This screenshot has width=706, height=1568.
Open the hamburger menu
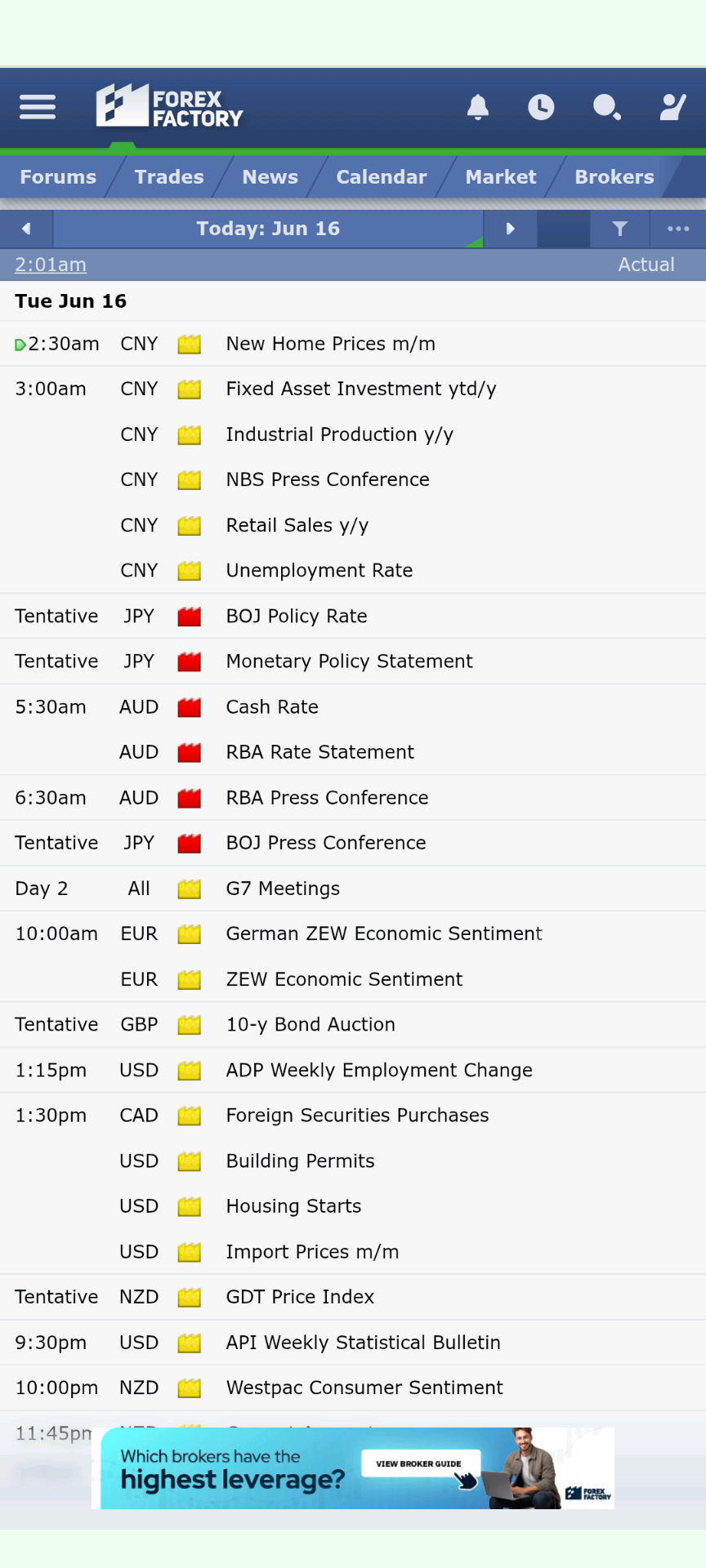click(38, 107)
